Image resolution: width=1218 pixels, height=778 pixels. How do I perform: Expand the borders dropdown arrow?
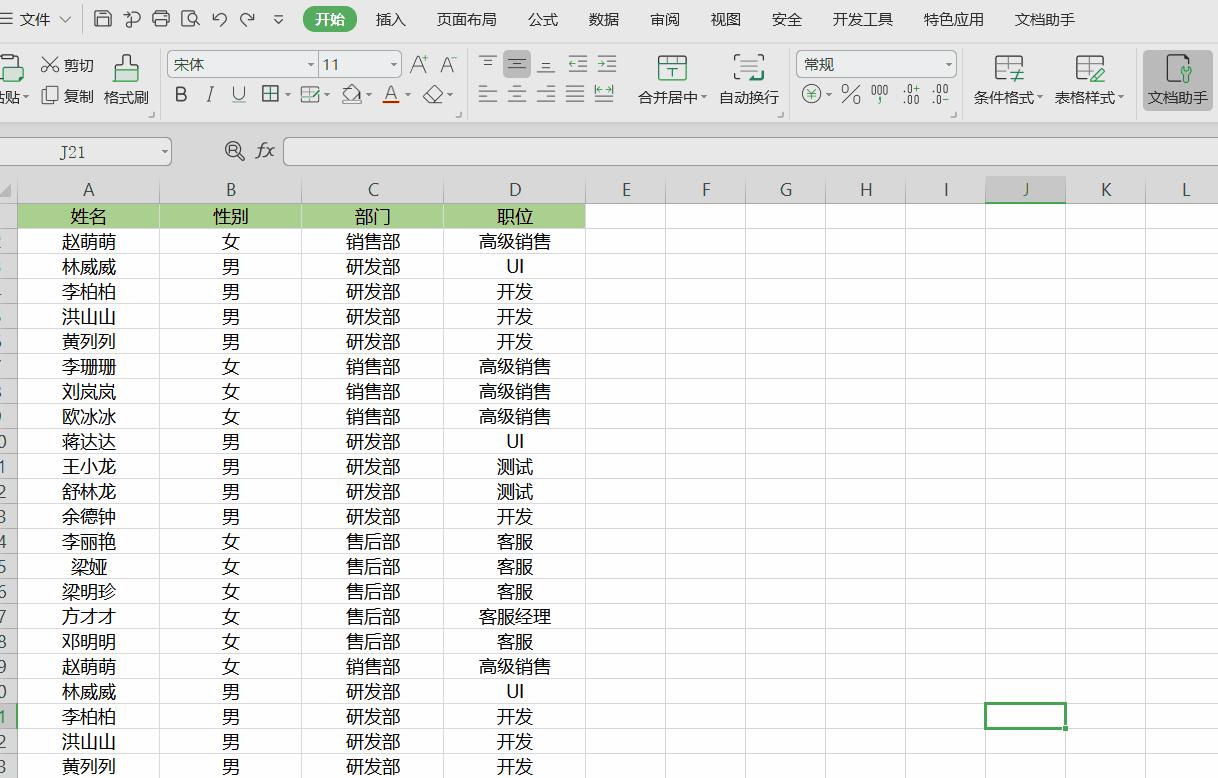click(288, 95)
